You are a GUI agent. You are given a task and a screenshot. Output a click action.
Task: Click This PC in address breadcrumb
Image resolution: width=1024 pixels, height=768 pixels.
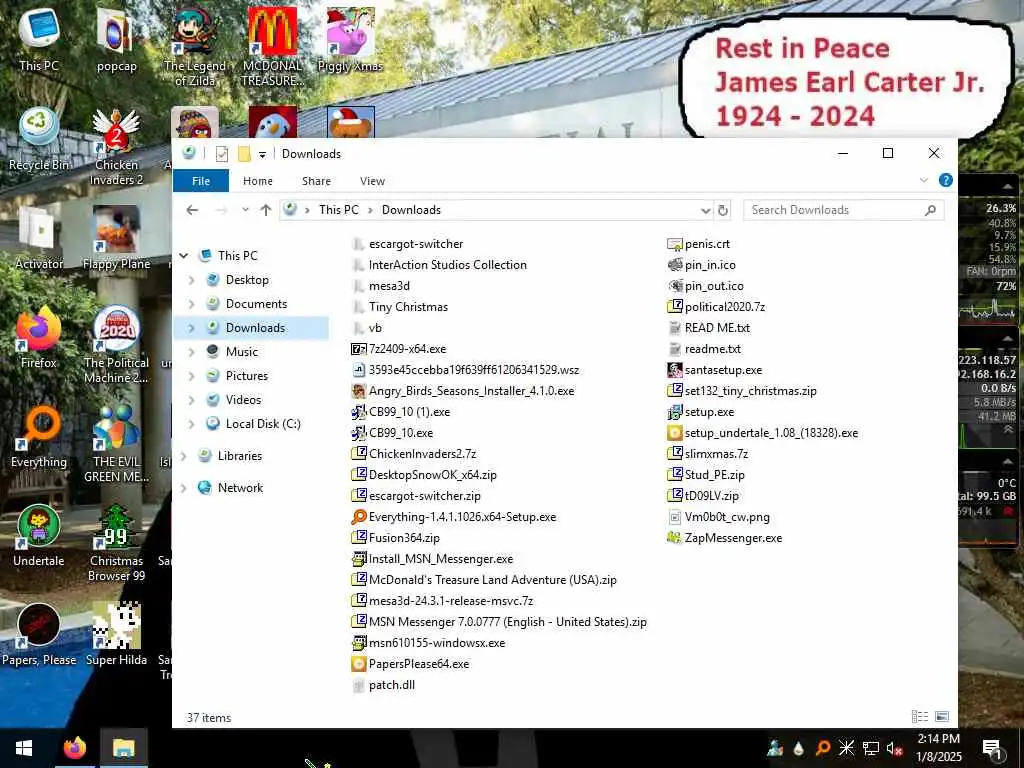[338, 210]
